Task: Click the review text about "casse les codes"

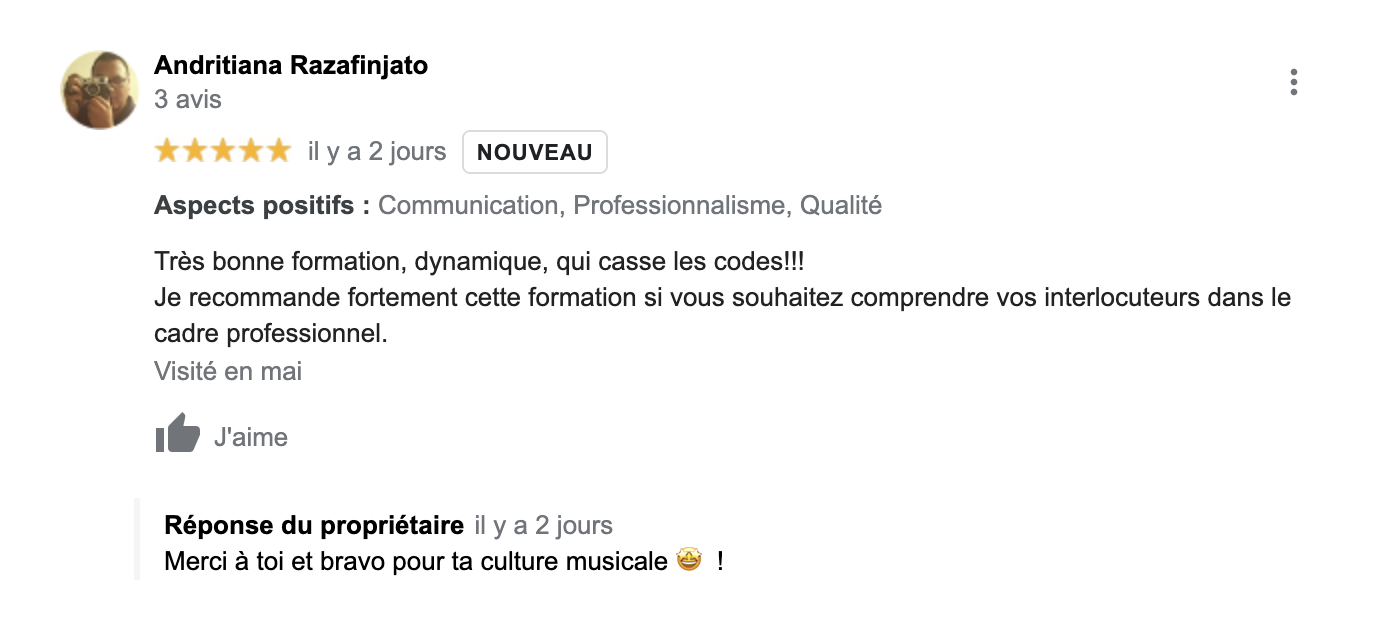Action: click(x=479, y=263)
